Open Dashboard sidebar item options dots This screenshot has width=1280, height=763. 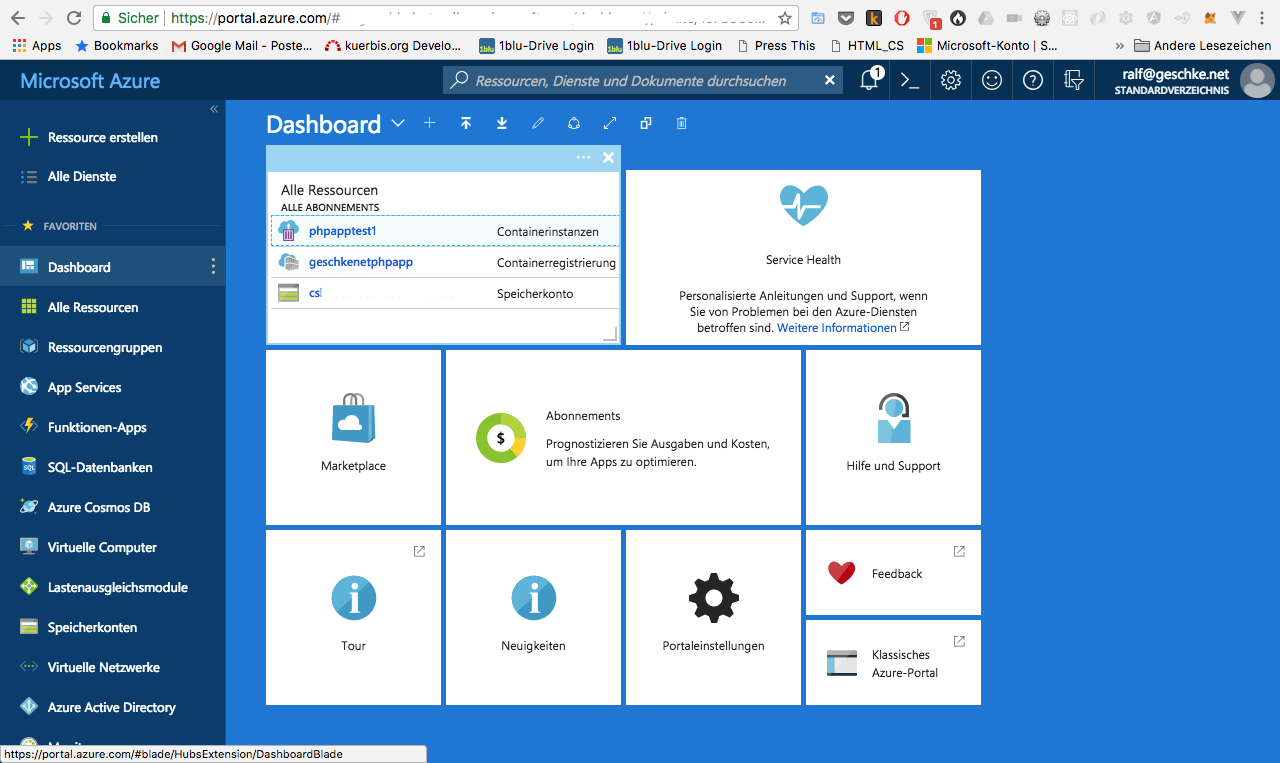(x=212, y=266)
